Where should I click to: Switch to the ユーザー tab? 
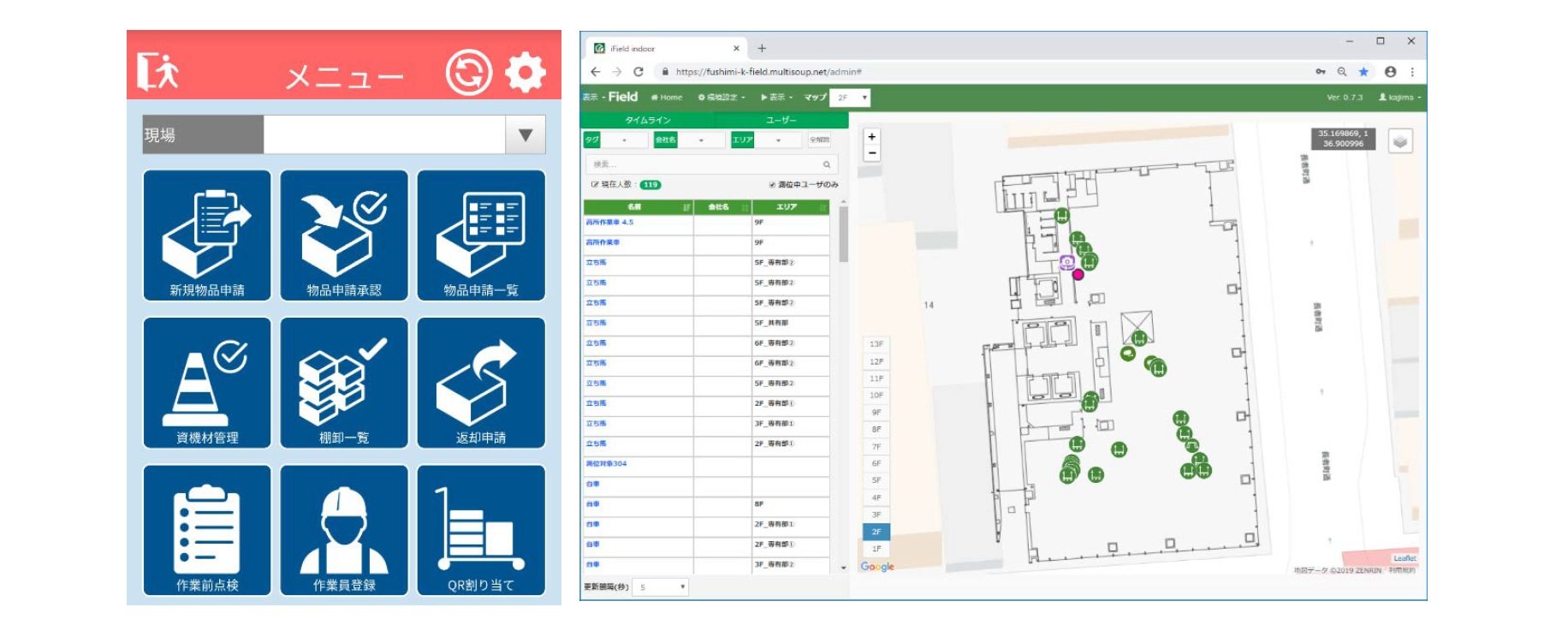(781, 120)
